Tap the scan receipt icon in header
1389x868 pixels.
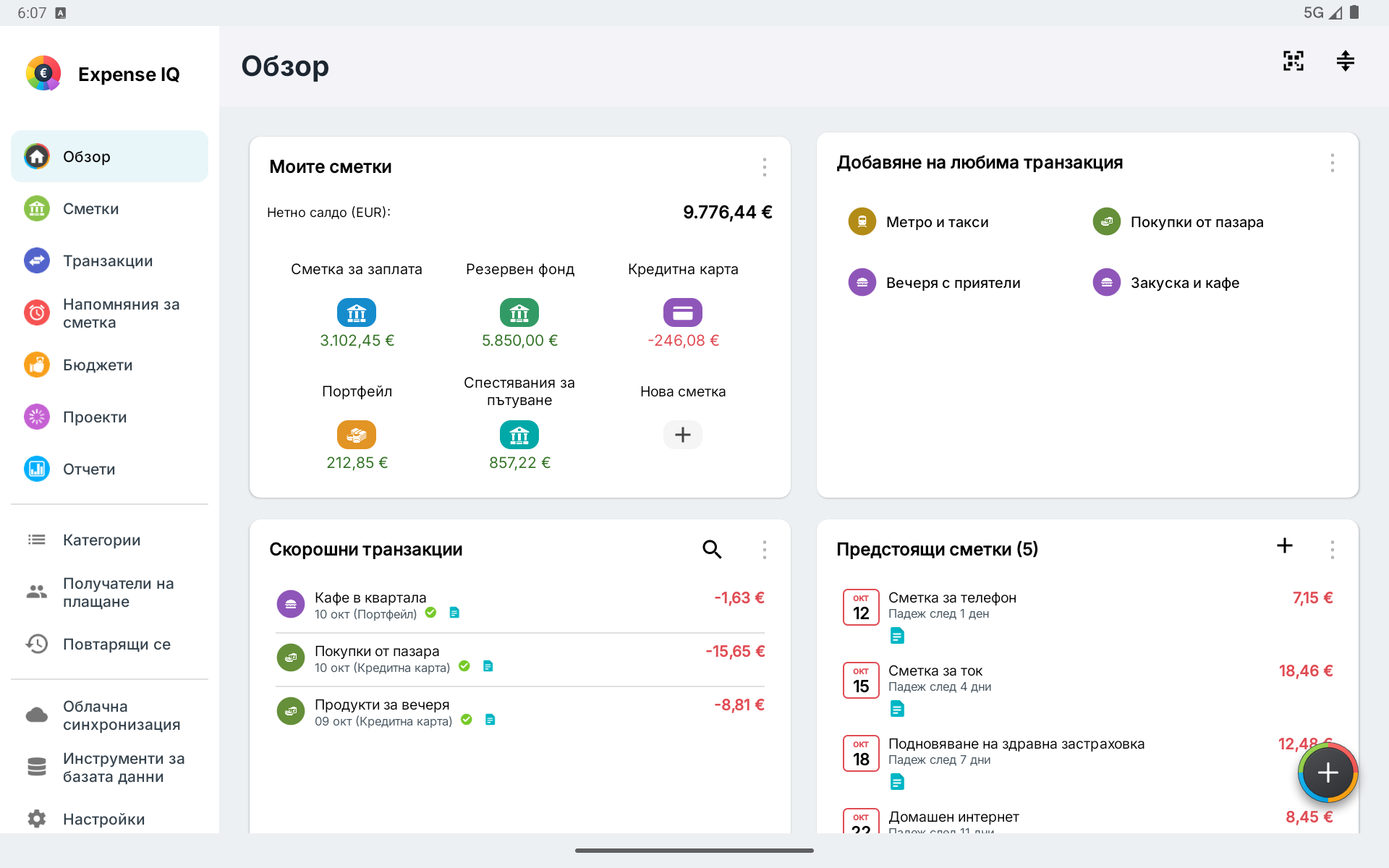[x=1294, y=61]
